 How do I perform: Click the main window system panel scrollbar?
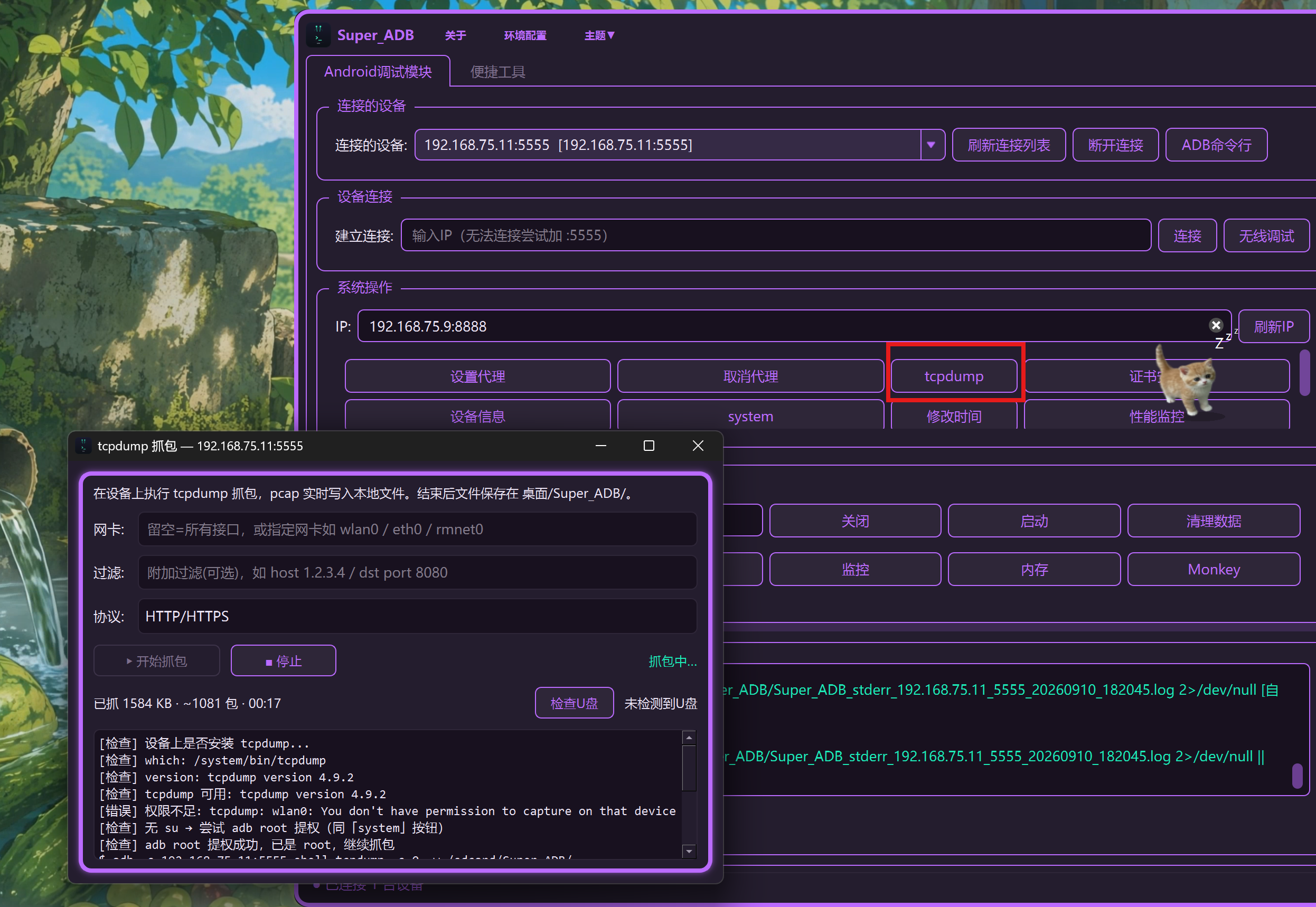[x=1304, y=373]
